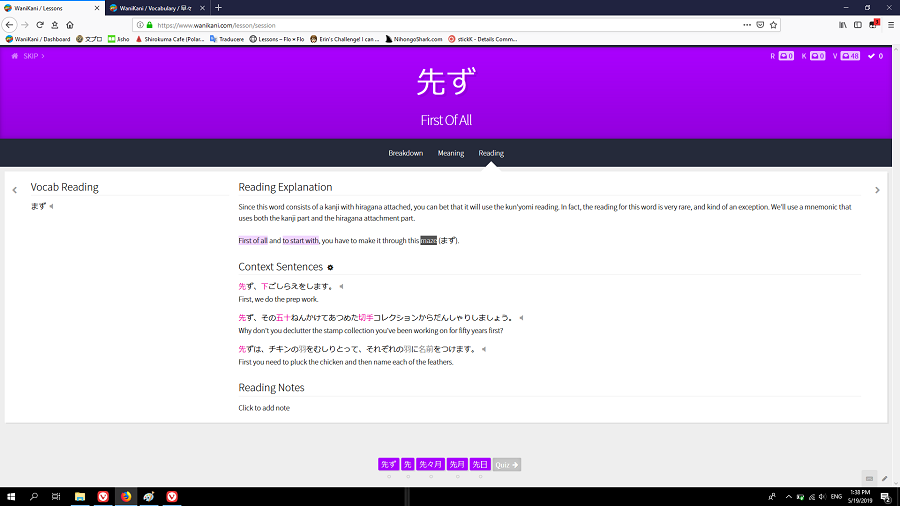Click to add a reading note

click(x=264, y=408)
